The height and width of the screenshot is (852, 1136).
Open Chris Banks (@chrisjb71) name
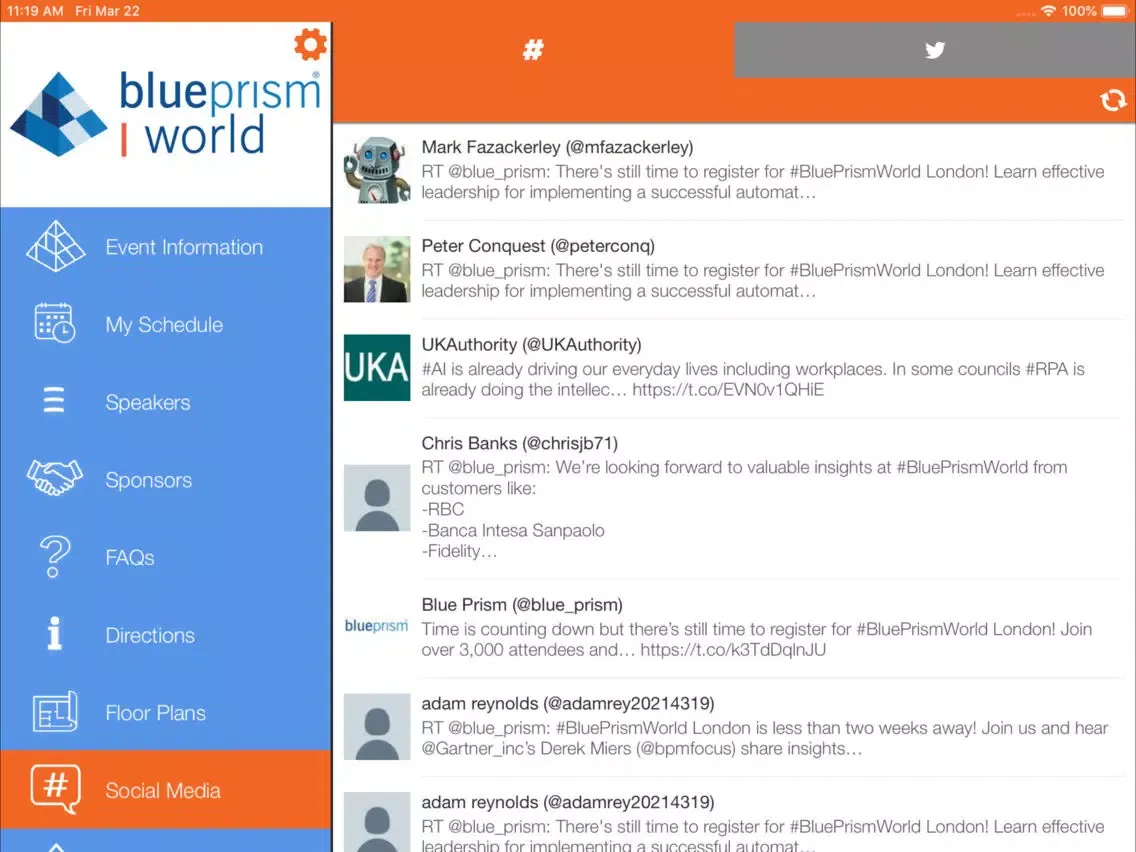tap(519, 443)
